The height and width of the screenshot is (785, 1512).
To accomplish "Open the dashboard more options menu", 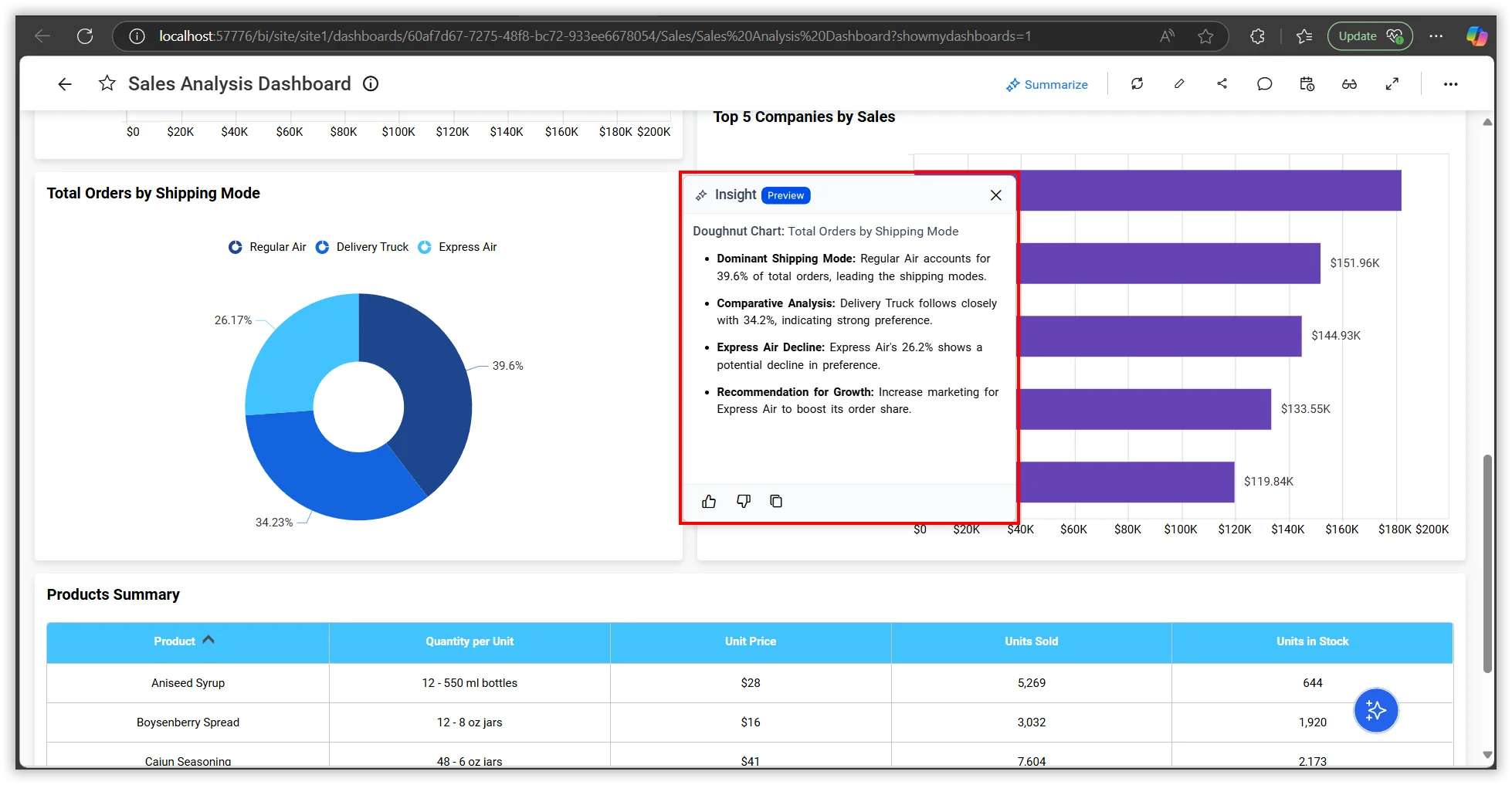I will tap(1450, 84).
